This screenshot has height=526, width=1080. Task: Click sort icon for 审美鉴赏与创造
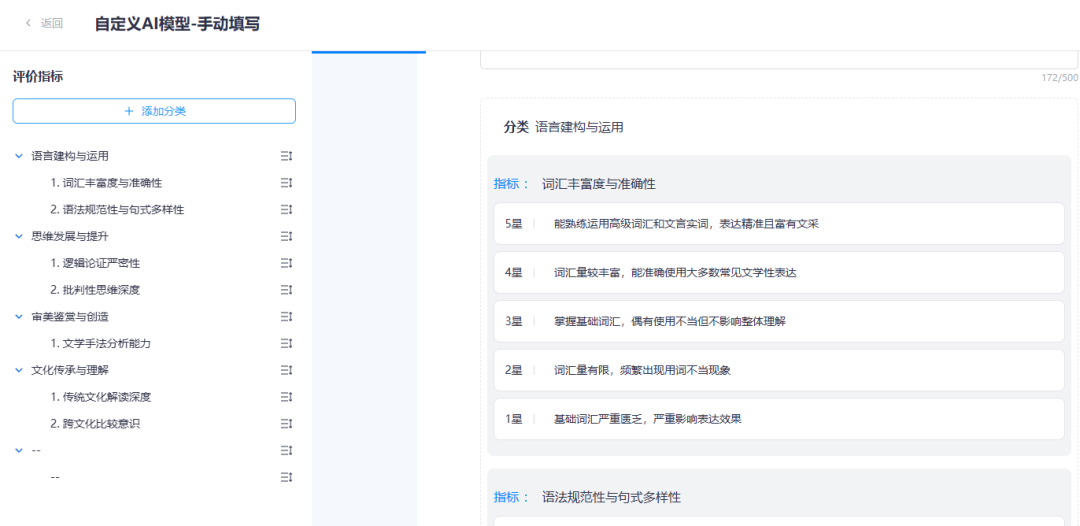click(x=287, y=317)
